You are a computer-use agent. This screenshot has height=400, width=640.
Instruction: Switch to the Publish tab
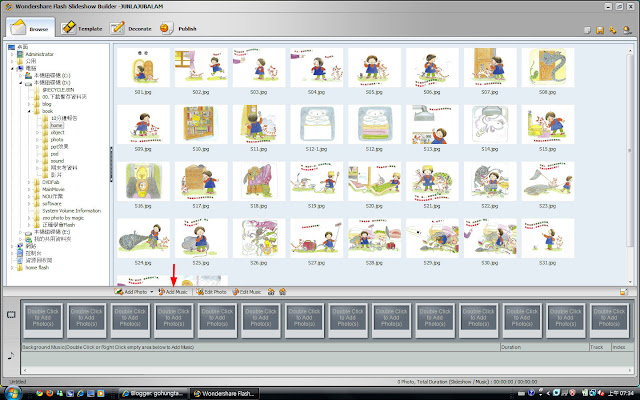coord(178,28)
